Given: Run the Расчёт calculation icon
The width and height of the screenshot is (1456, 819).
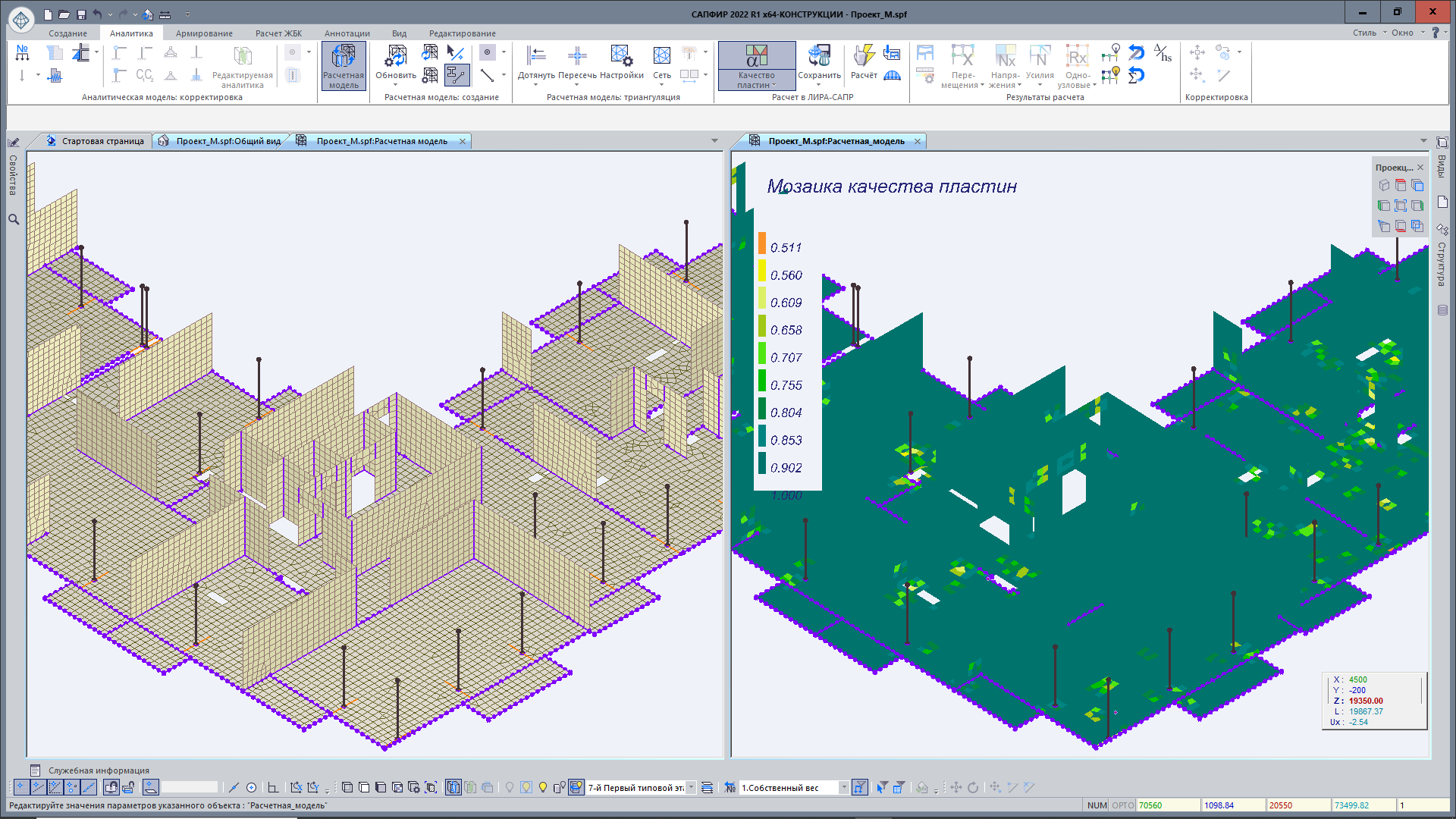Looking at the screenshot, I should click(863, 56).
